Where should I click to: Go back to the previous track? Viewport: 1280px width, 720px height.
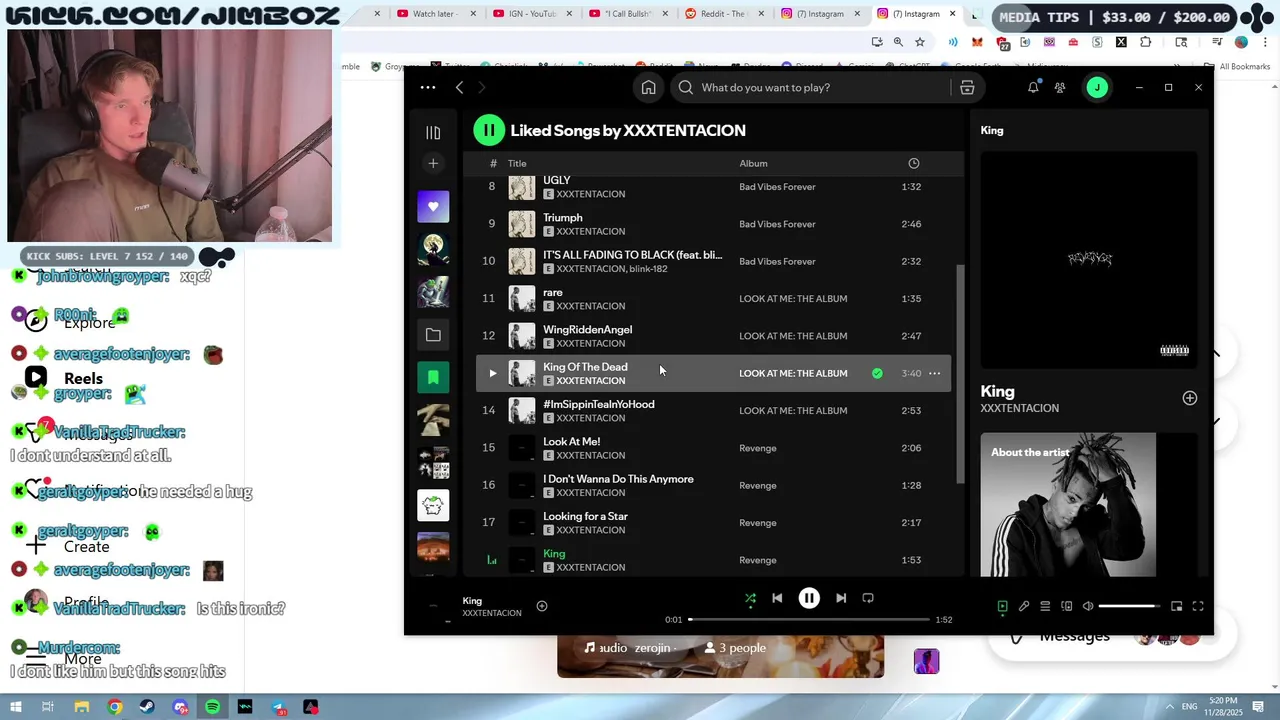tap(777, 598)
